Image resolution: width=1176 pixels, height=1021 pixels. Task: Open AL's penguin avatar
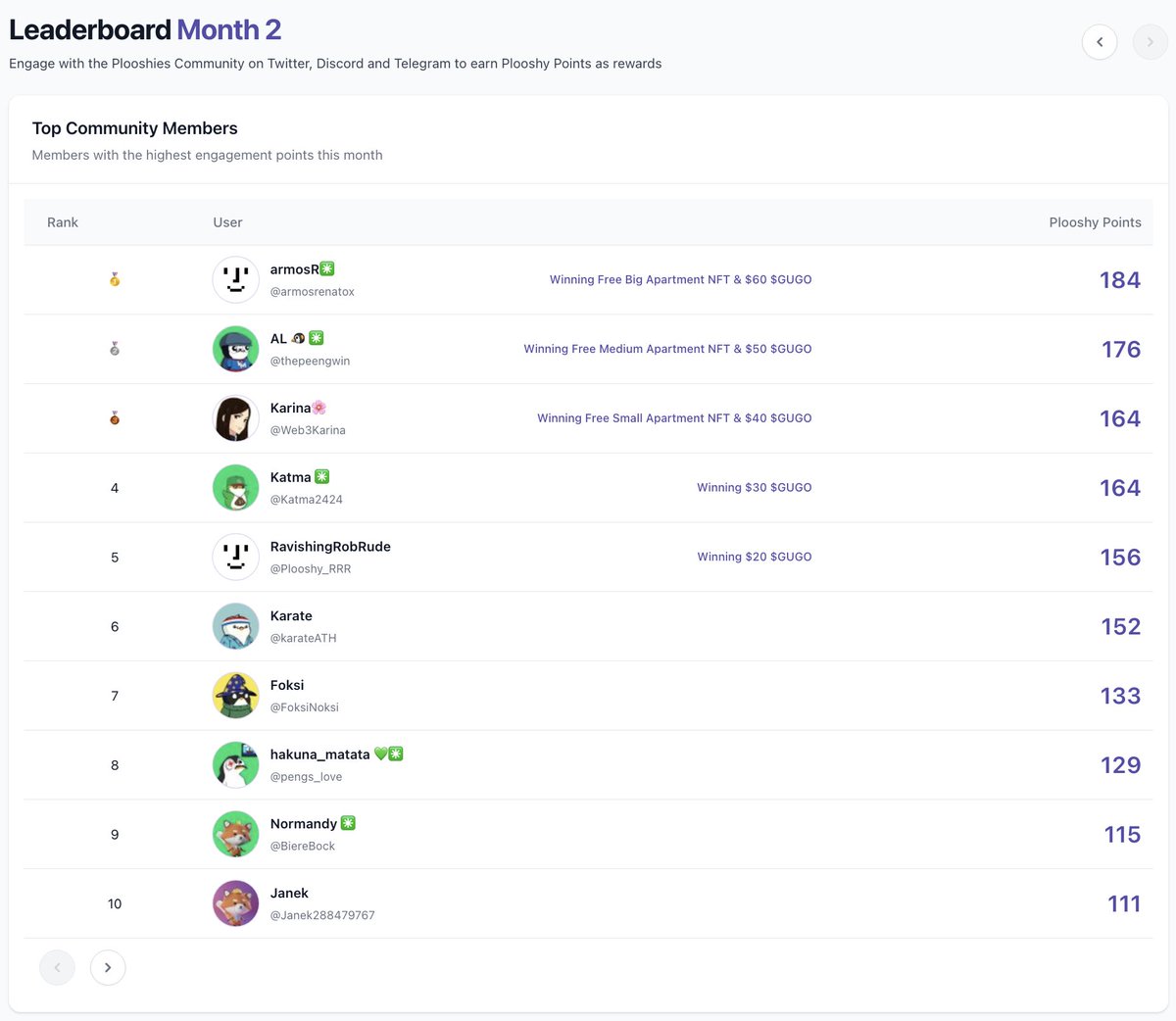pos(236,349)
